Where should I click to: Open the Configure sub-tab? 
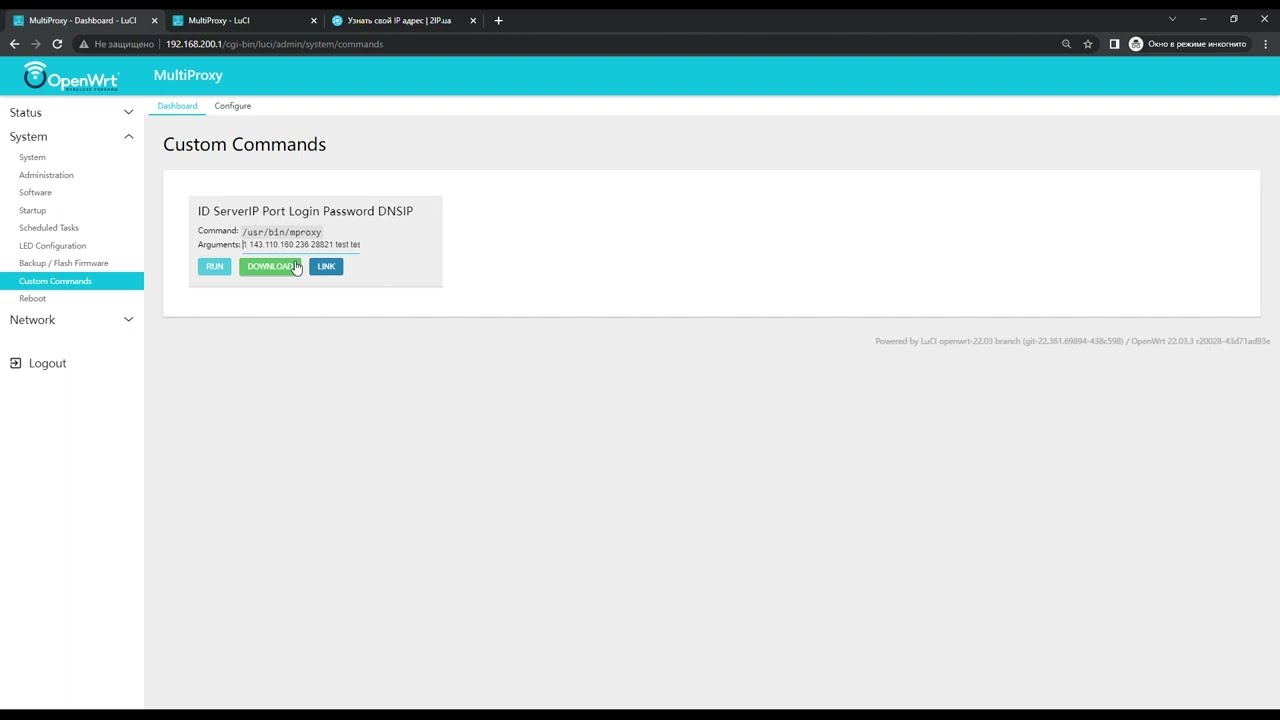point(232,106)
